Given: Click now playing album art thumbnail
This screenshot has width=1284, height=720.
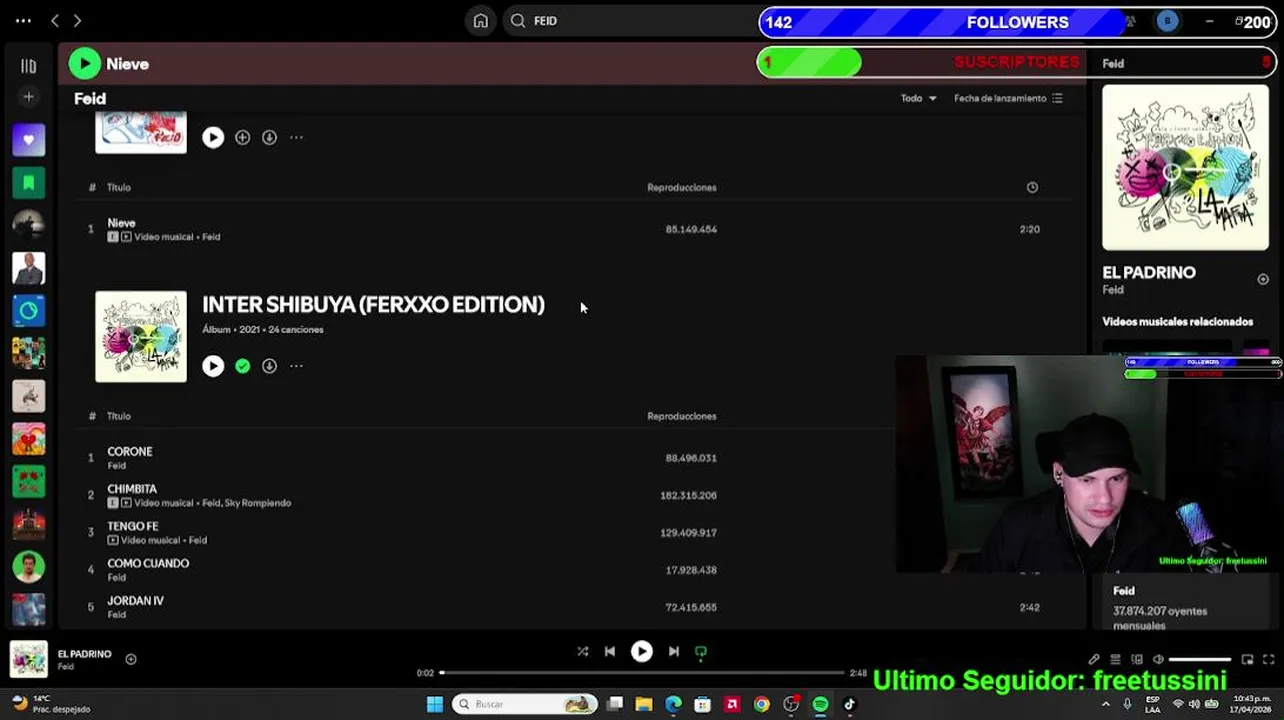Looking at the screenshot, I should 29,659.
